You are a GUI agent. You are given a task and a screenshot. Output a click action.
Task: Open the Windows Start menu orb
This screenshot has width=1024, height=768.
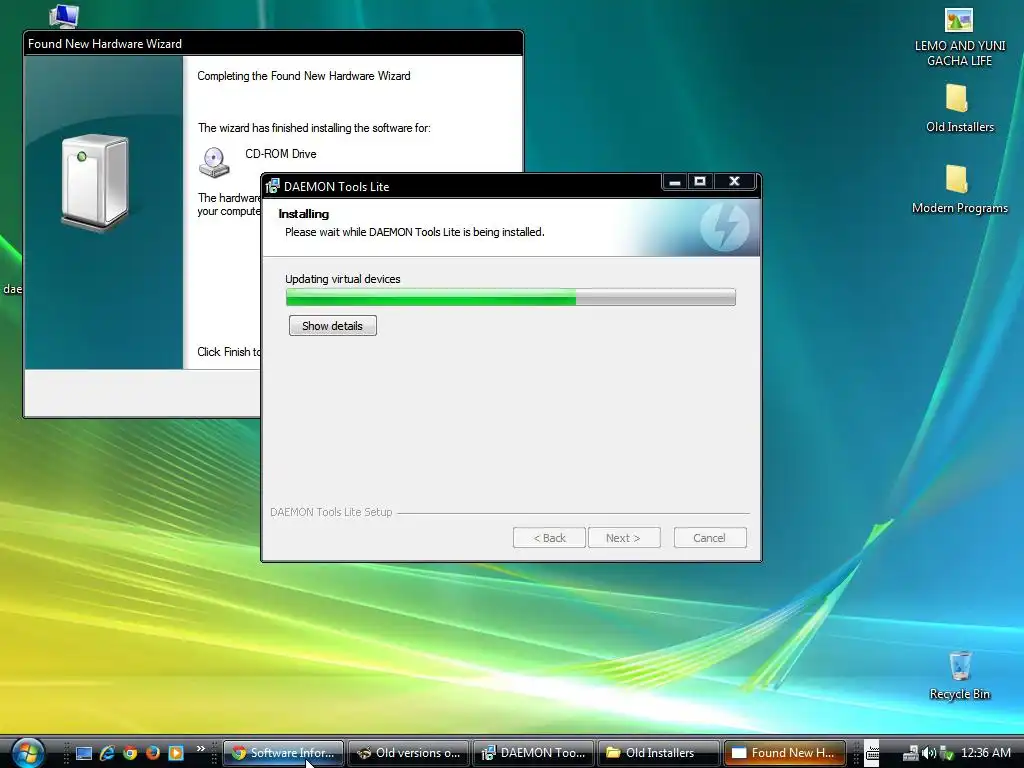[27, 752]
